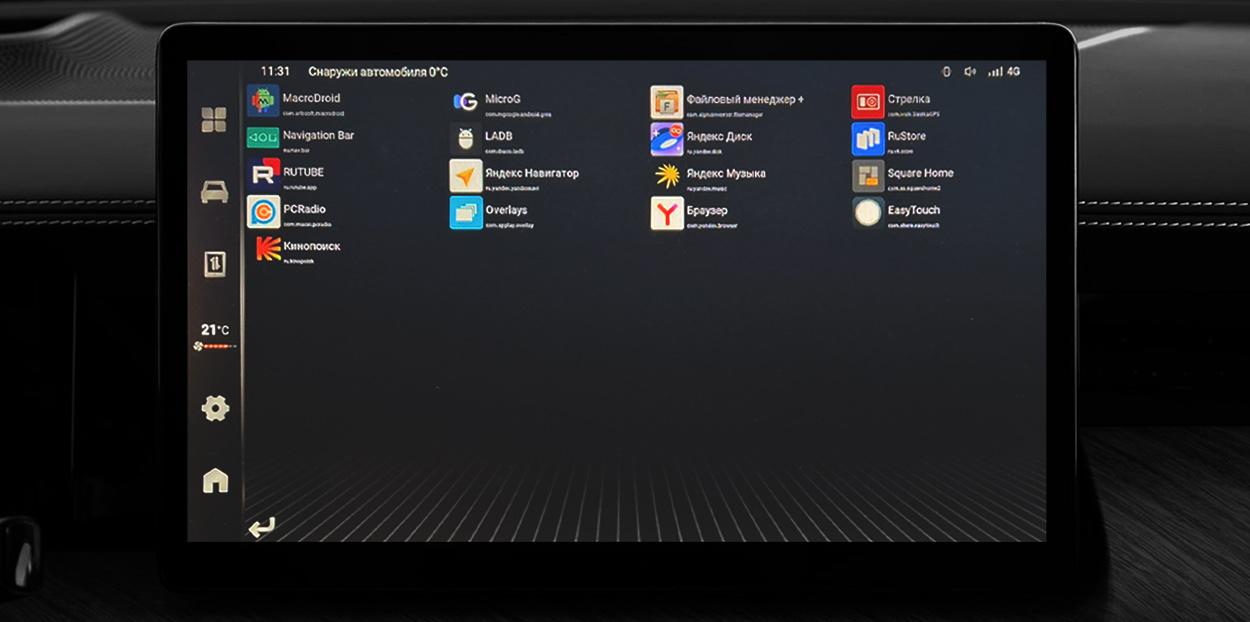Select the 'MacroDroid' label
The width and height of the screenshot is (1250, 622).
click(x=312, y=98)
